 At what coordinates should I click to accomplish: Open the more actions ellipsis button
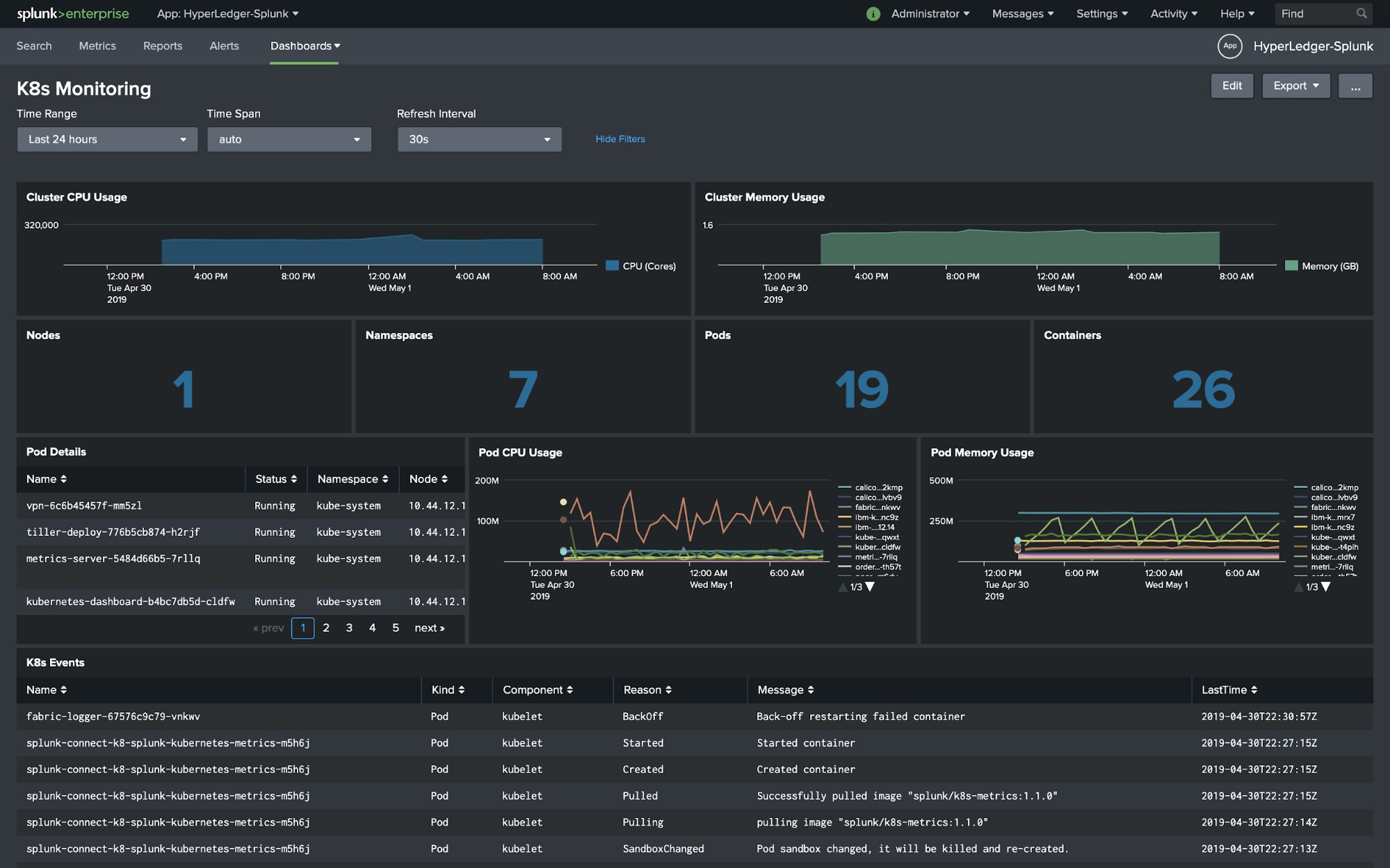coord(1355,86)
